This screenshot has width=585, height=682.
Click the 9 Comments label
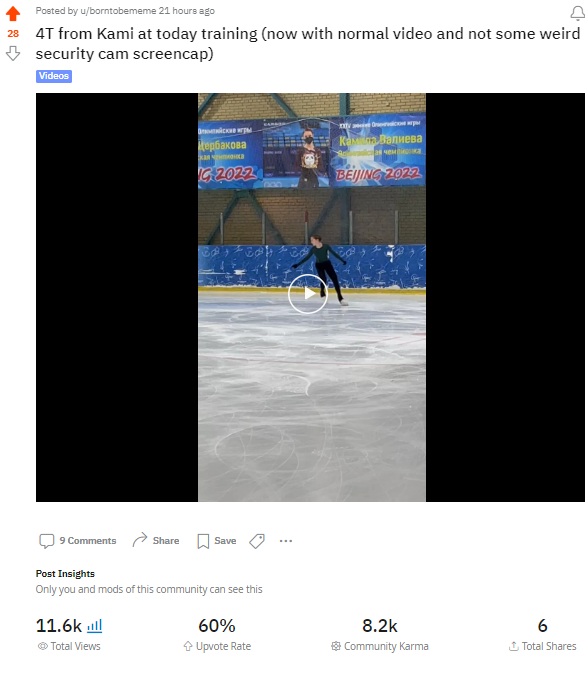88,541
